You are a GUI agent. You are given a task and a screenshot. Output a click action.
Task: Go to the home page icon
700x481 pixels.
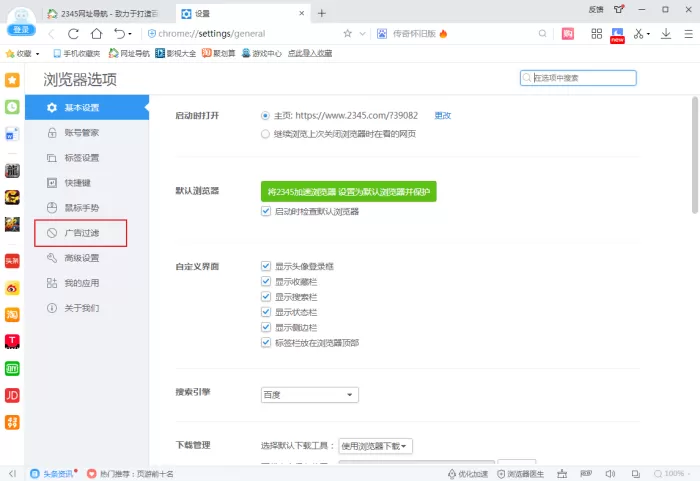point(96,33)
